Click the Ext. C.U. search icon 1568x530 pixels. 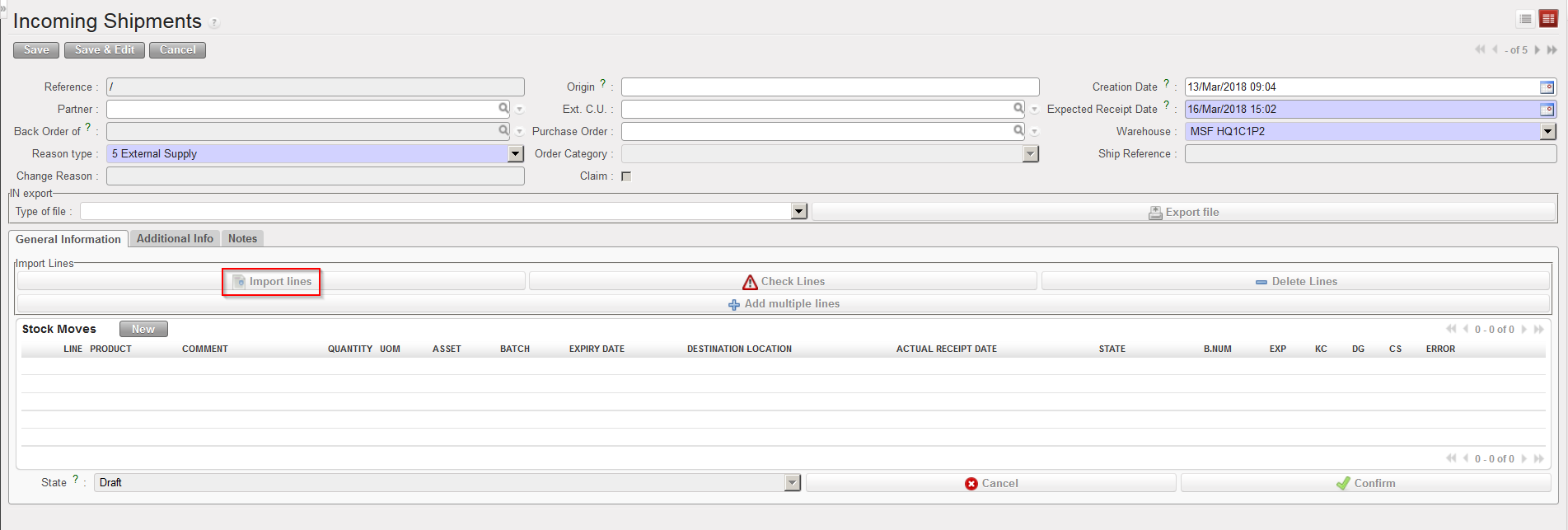tap(1018, 109)
